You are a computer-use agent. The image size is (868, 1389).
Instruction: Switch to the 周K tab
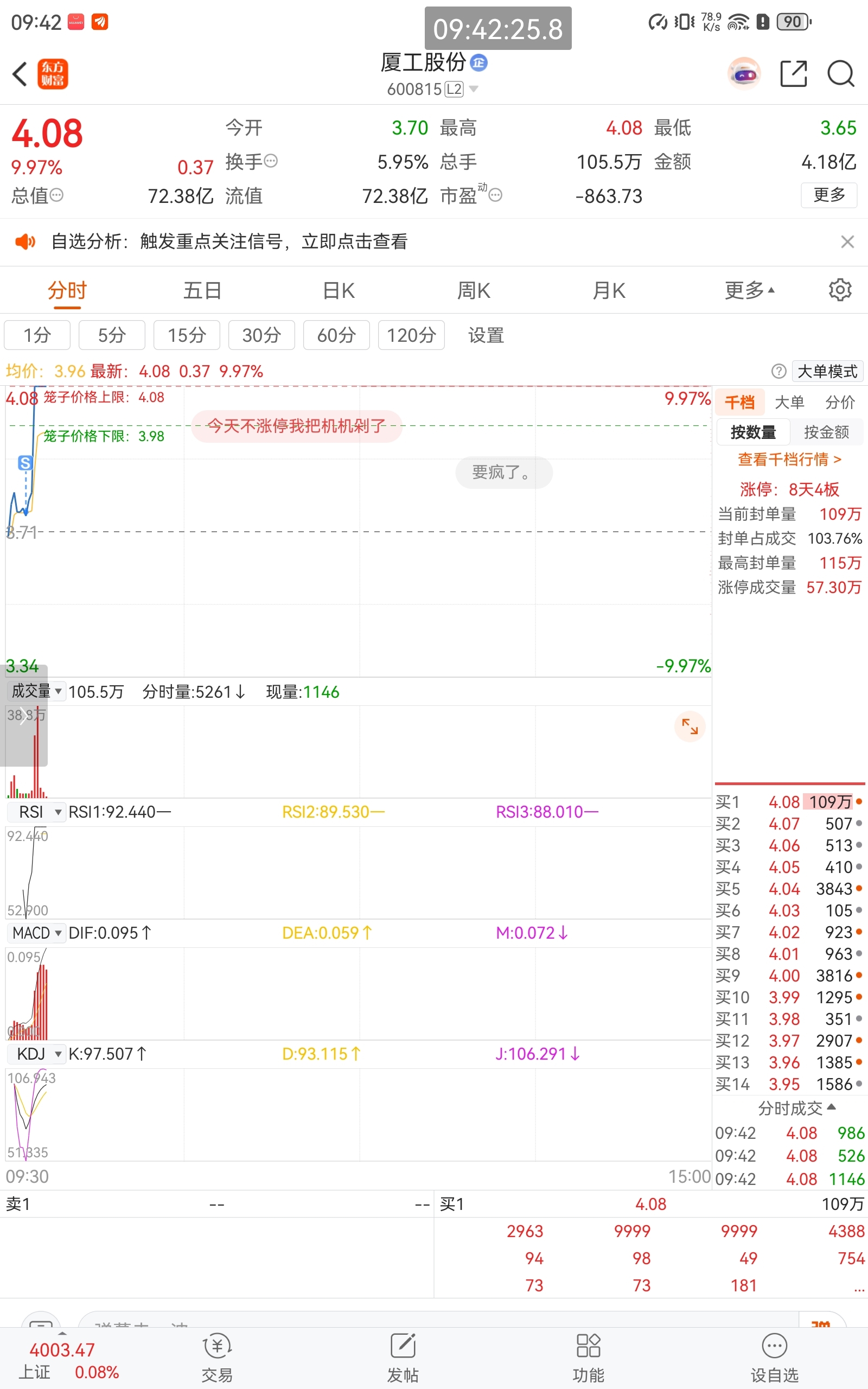474,290
